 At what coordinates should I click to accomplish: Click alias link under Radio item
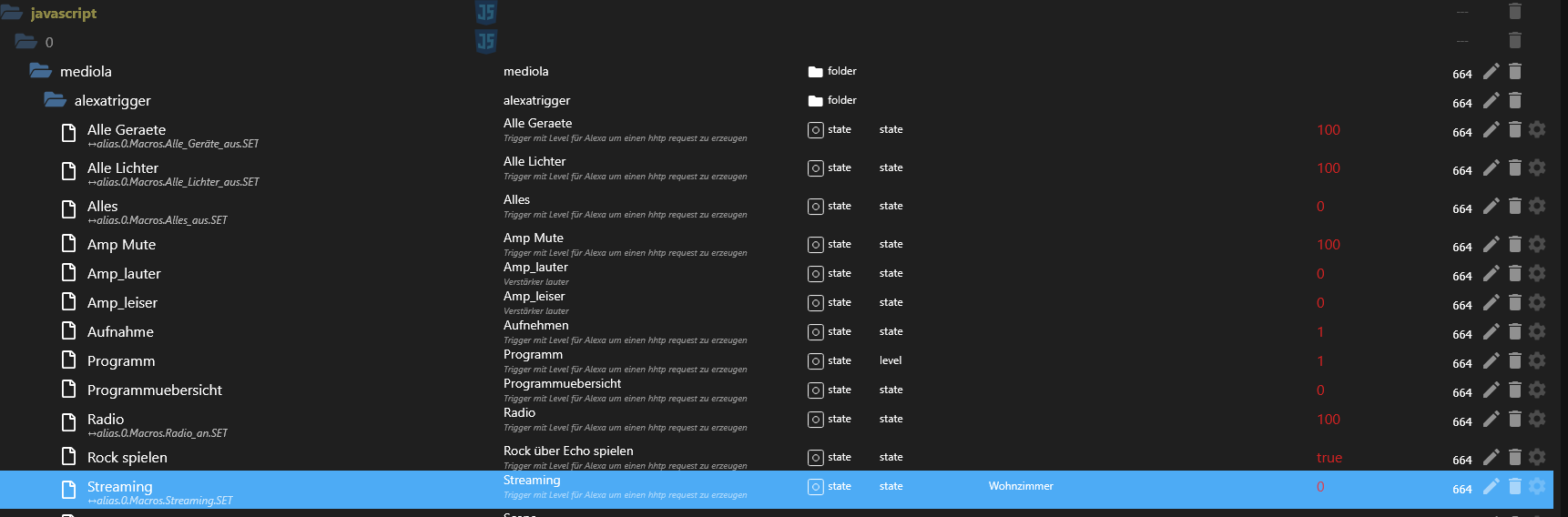coord(158,433)
